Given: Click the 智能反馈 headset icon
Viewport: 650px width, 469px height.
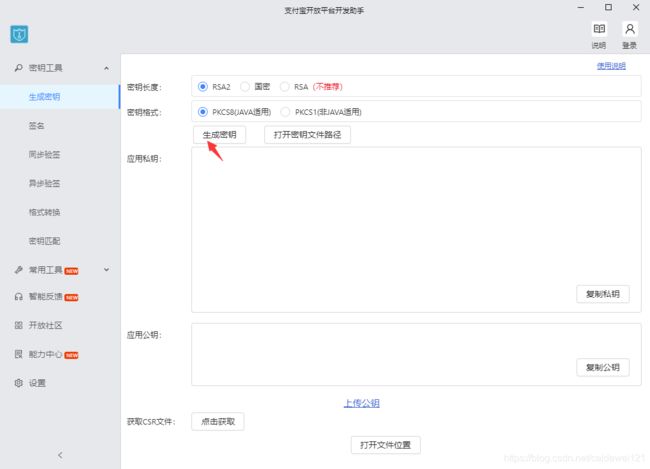Looking at the screenshot, I should point(18,296).
